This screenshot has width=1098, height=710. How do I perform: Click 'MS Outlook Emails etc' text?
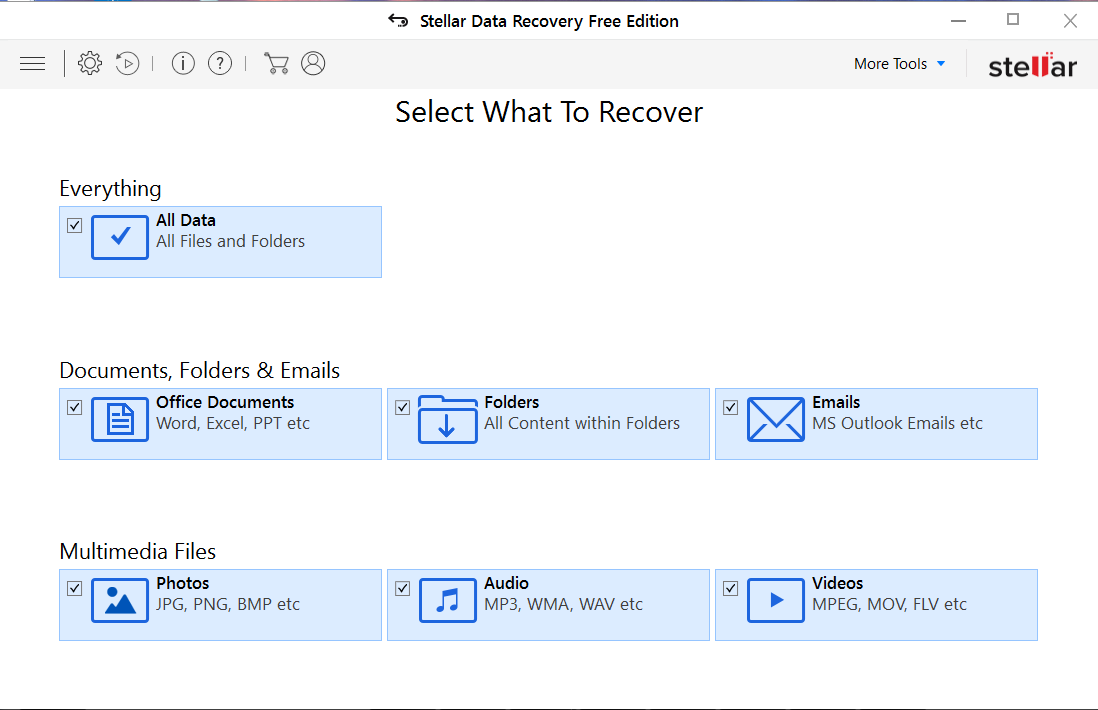pyautogui.click(x=897, y=424)
